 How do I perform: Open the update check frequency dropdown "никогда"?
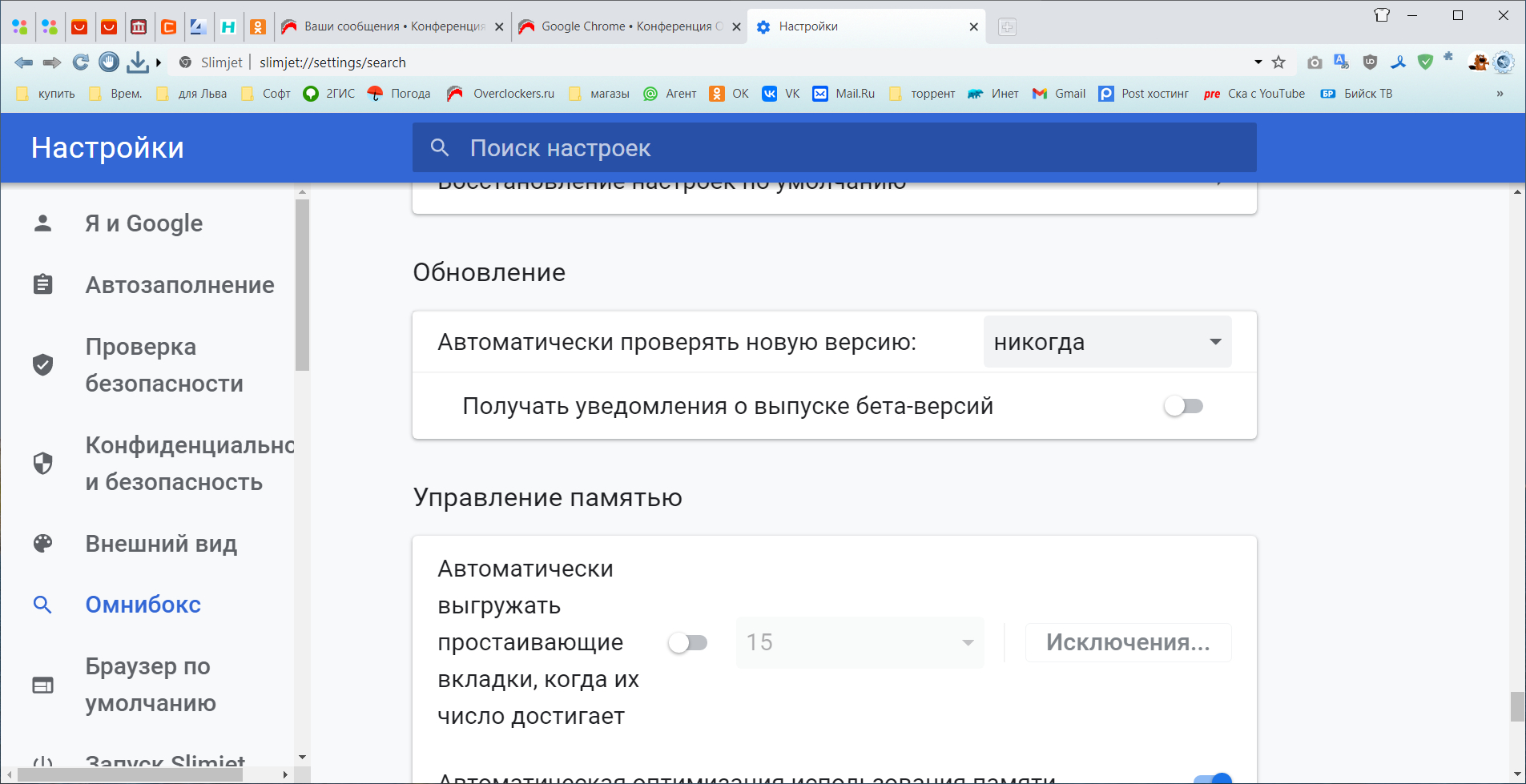click(x=1107, y=342)
